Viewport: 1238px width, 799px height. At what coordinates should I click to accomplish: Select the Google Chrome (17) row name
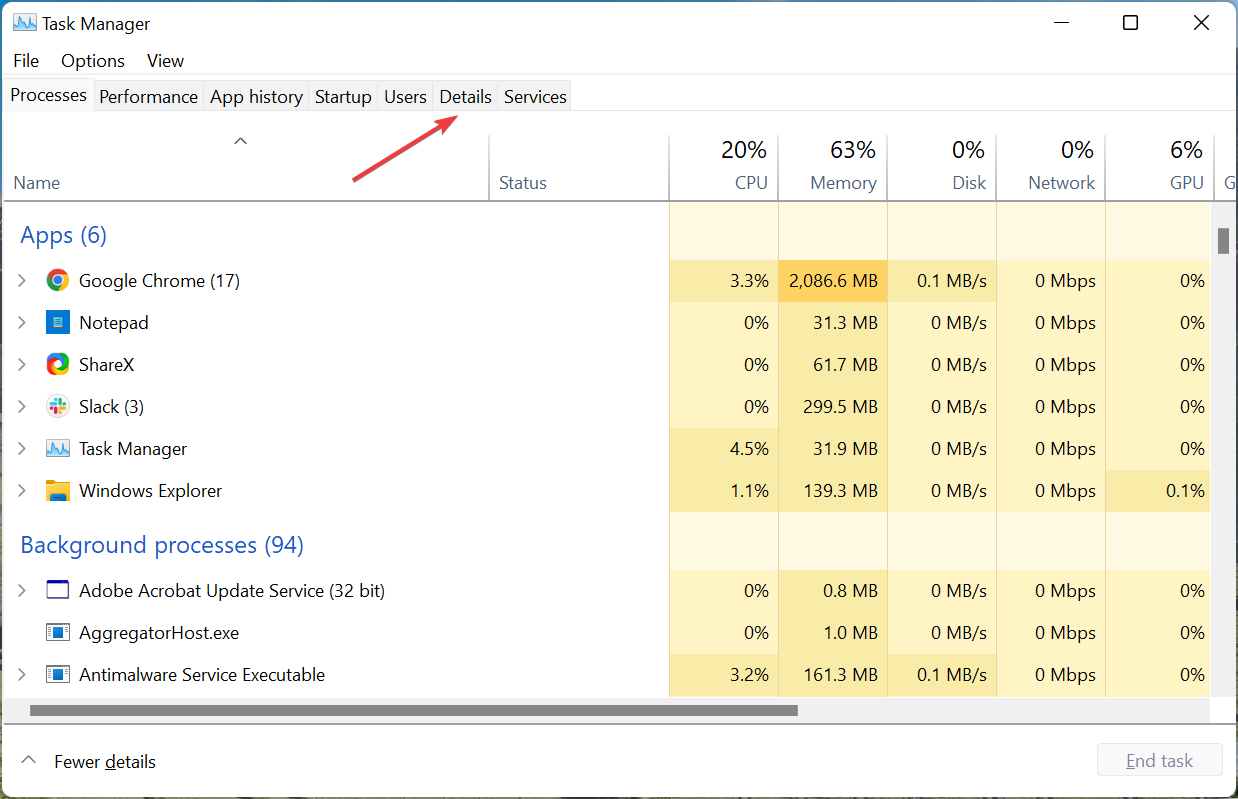pyautogui.click(x=159, y=281)
